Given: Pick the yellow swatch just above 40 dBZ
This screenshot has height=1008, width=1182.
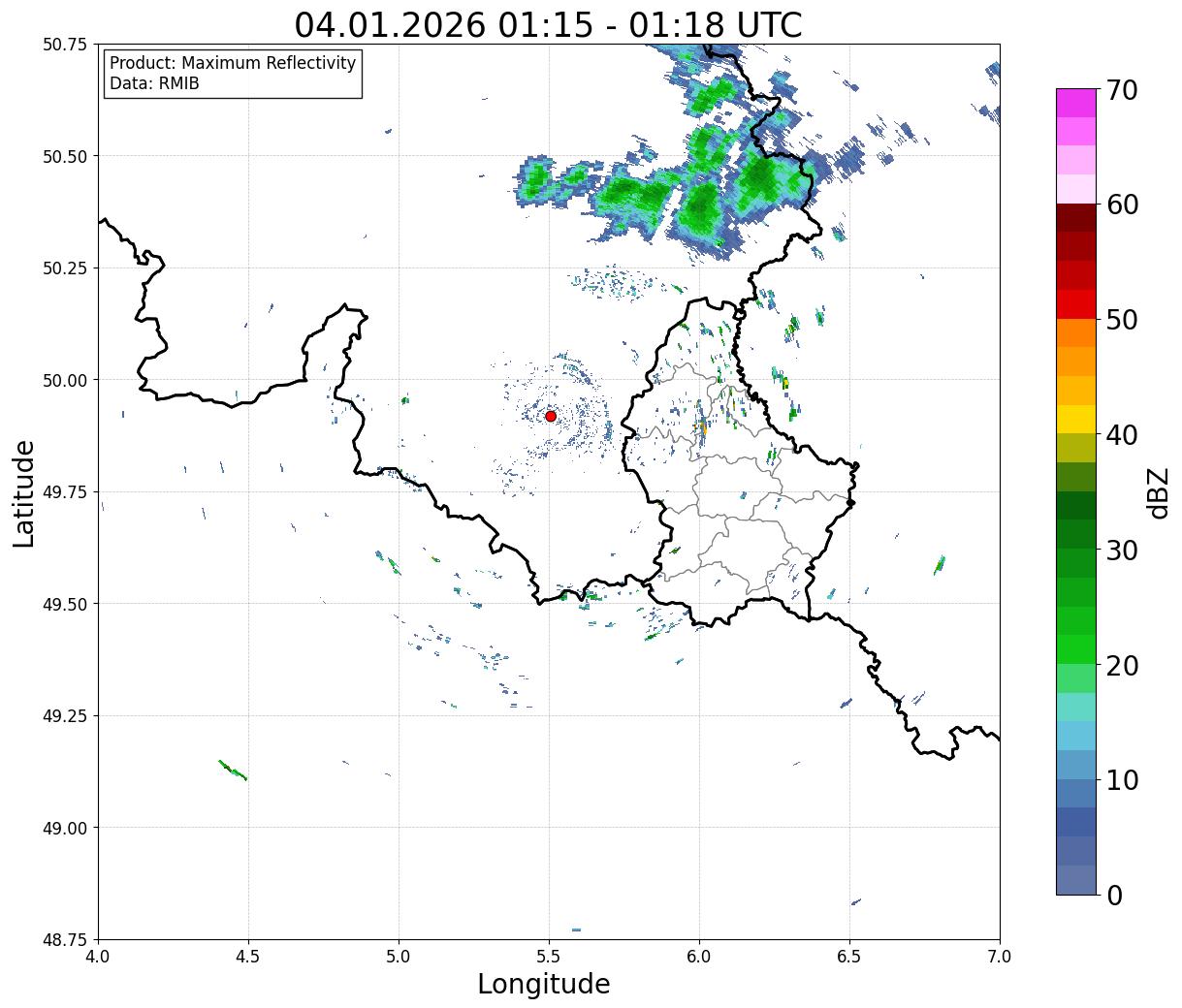Looking at the screenshot, I should pos(1076,419).
